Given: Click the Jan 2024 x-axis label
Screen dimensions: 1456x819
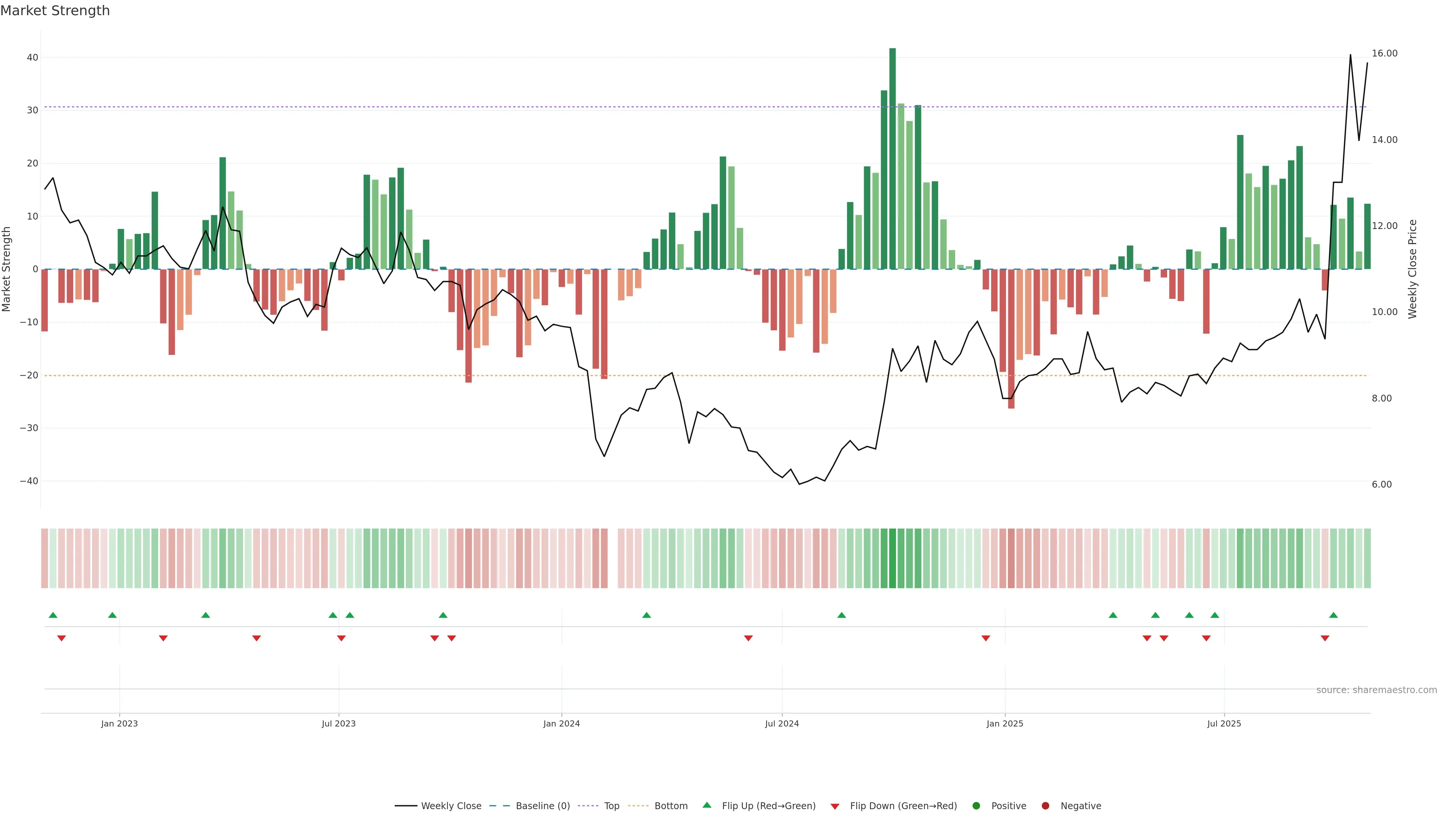Looking at the screenshot, I should coord(561,723).
